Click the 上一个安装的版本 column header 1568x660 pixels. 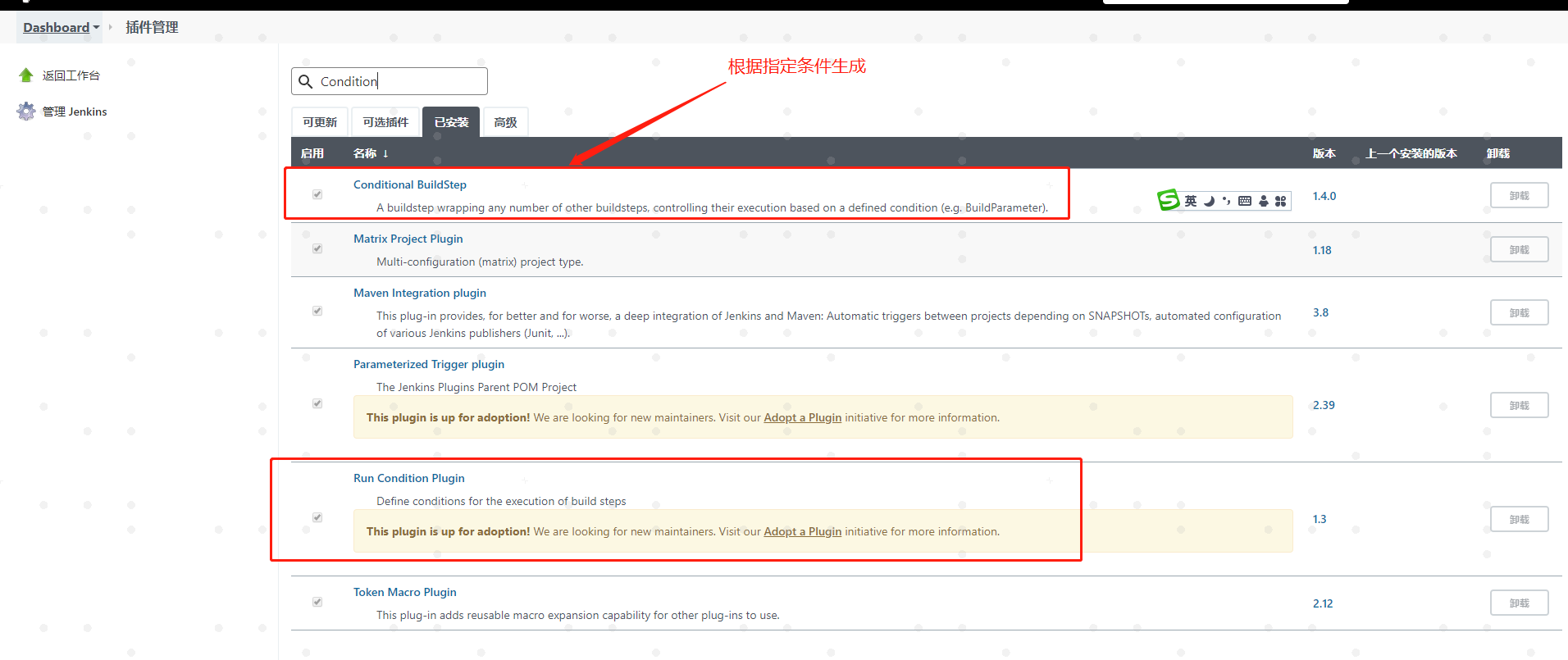[x=1411, y=153]
